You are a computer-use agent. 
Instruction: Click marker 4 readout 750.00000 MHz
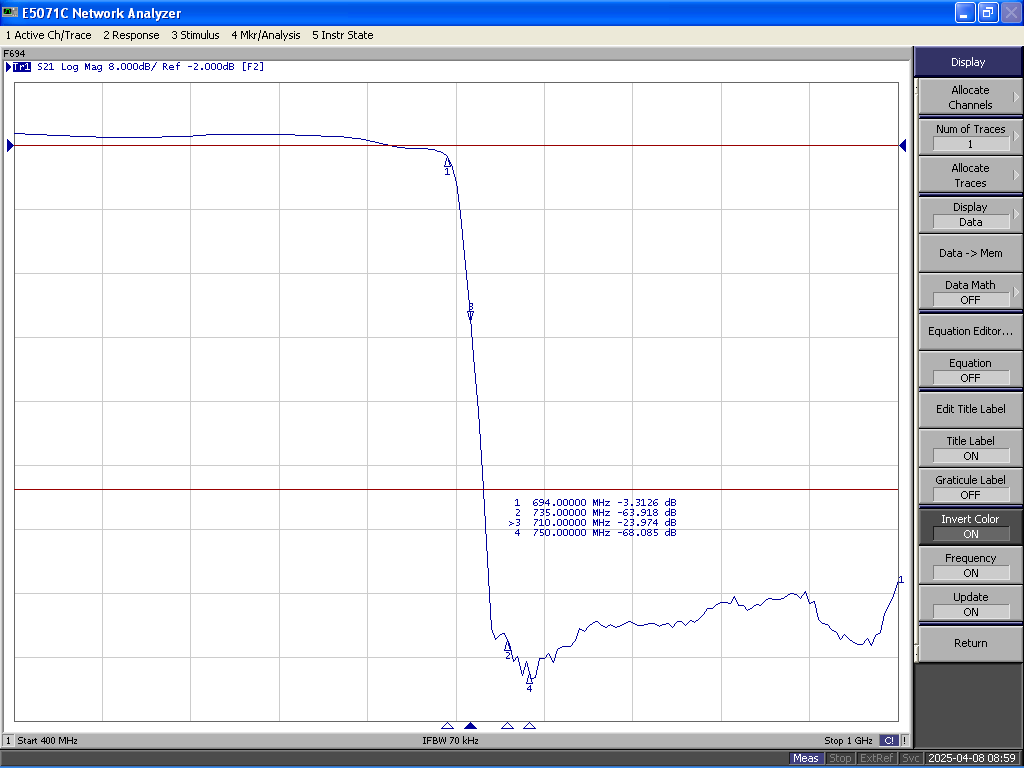tap(571, 533)
